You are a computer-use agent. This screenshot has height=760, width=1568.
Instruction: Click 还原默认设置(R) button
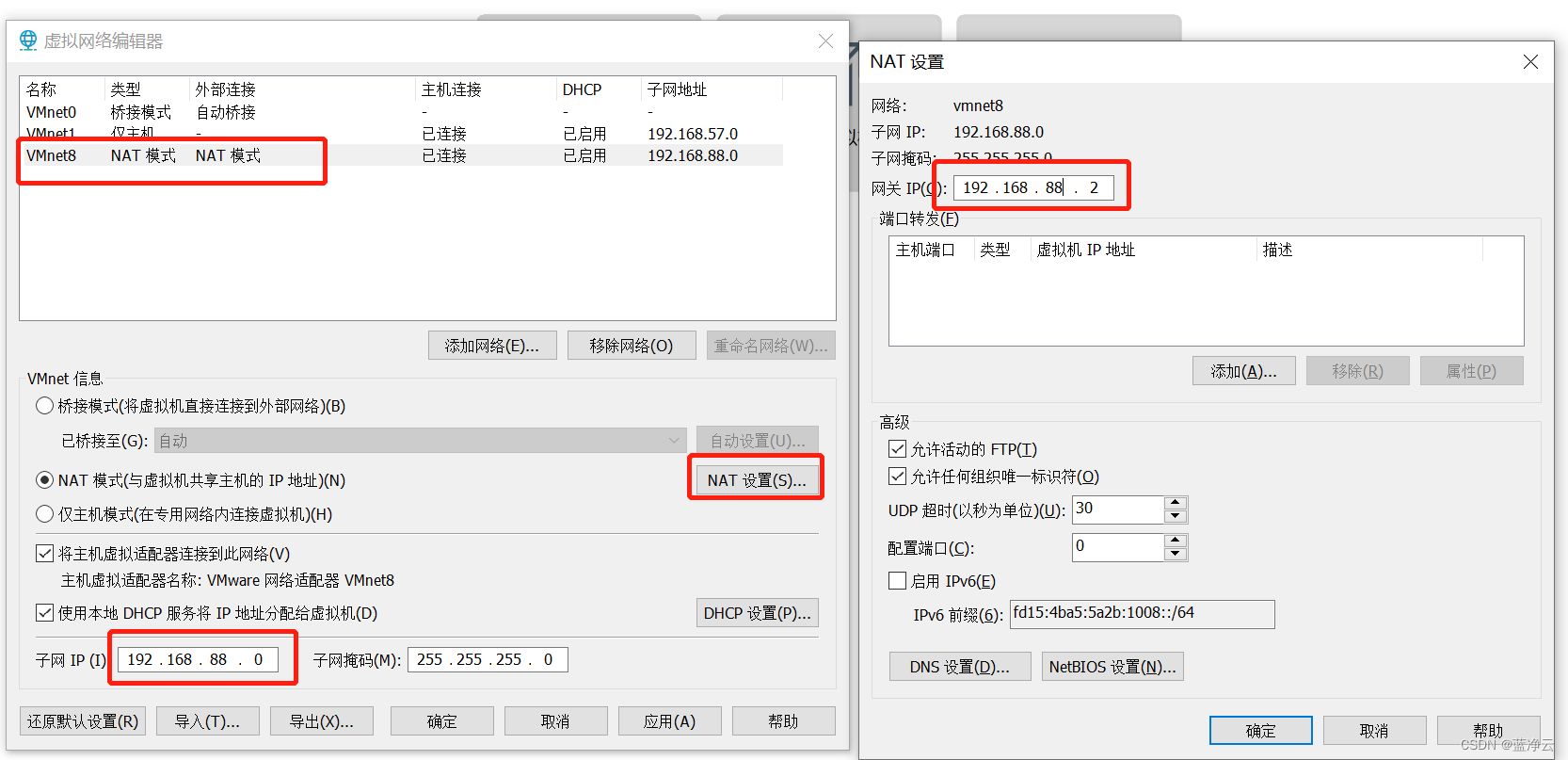click(83, 721)
